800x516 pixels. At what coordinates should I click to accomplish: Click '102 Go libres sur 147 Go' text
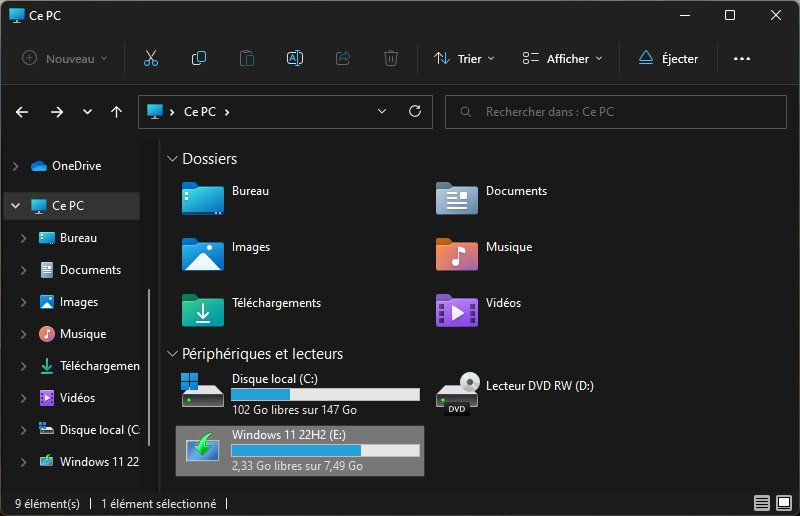(294, 410)
